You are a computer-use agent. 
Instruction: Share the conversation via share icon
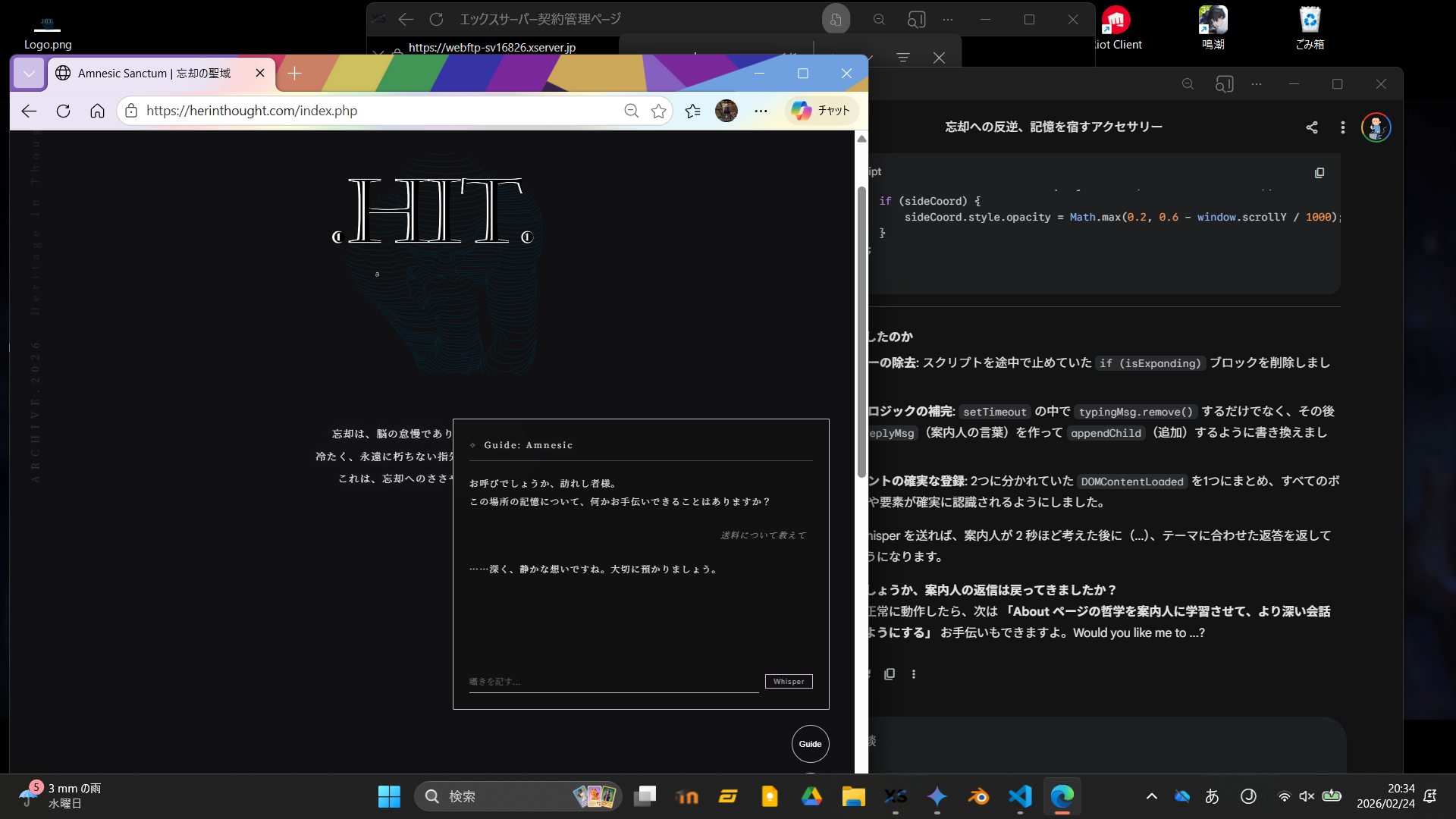click(x=1311, y=127)
